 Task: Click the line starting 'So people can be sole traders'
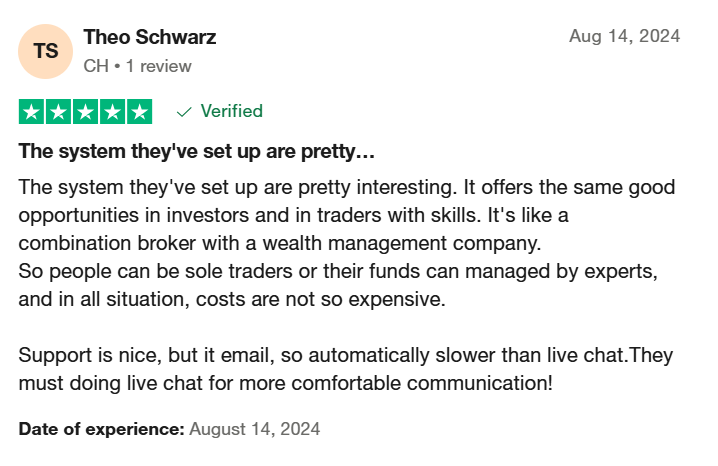tap(338, 271)
